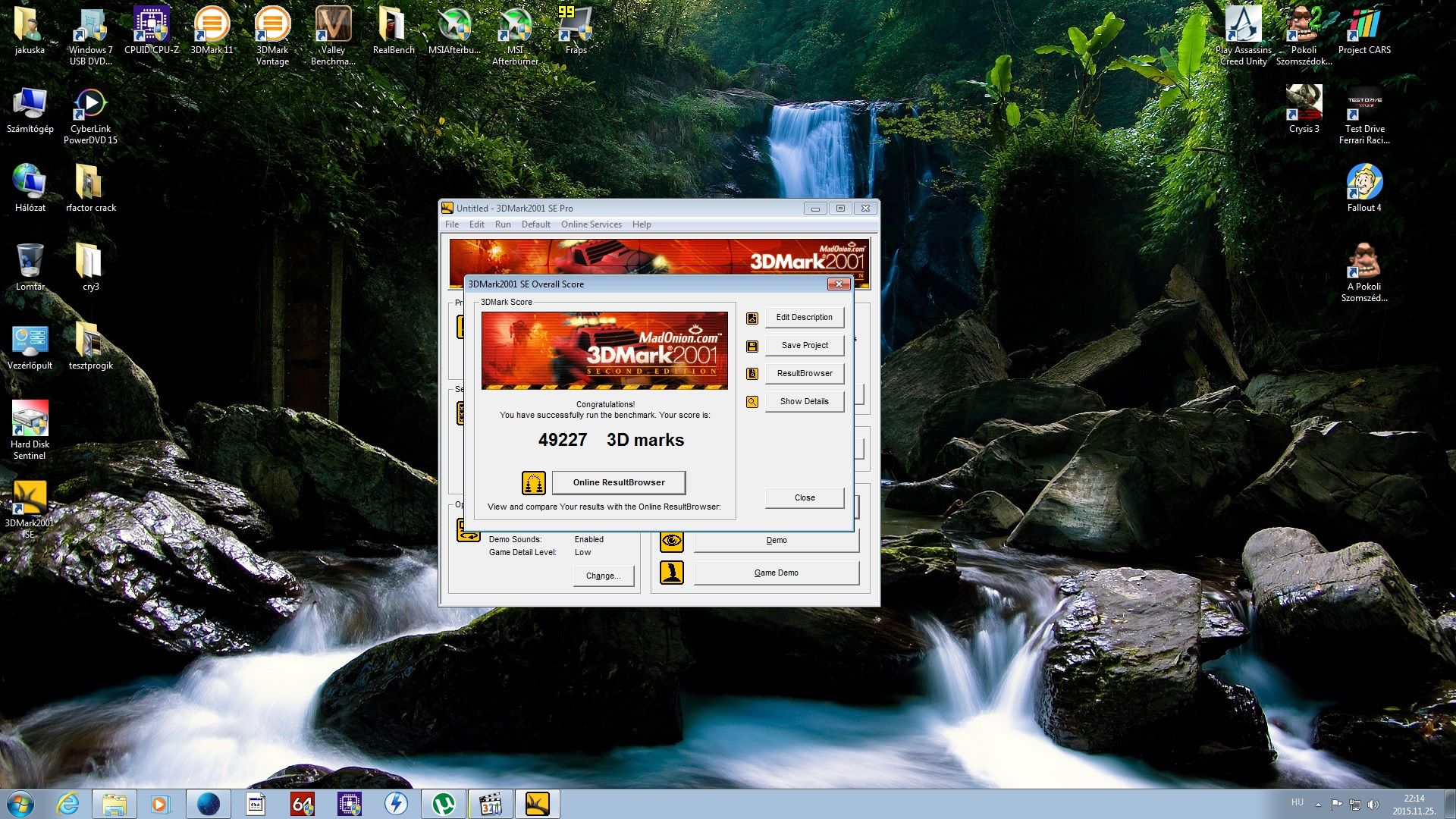The height and width of the screenshot is (819, 1456).
Task: Open the Online Services menu
Action: click(x=591, y=224)
